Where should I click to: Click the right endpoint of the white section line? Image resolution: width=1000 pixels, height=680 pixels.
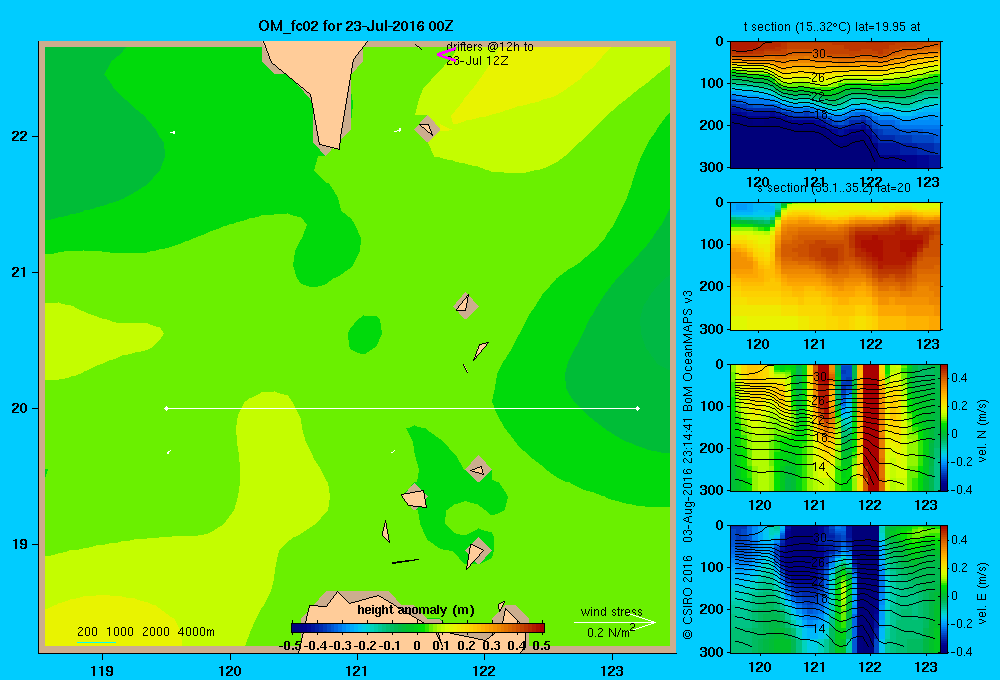coord(638,408)
